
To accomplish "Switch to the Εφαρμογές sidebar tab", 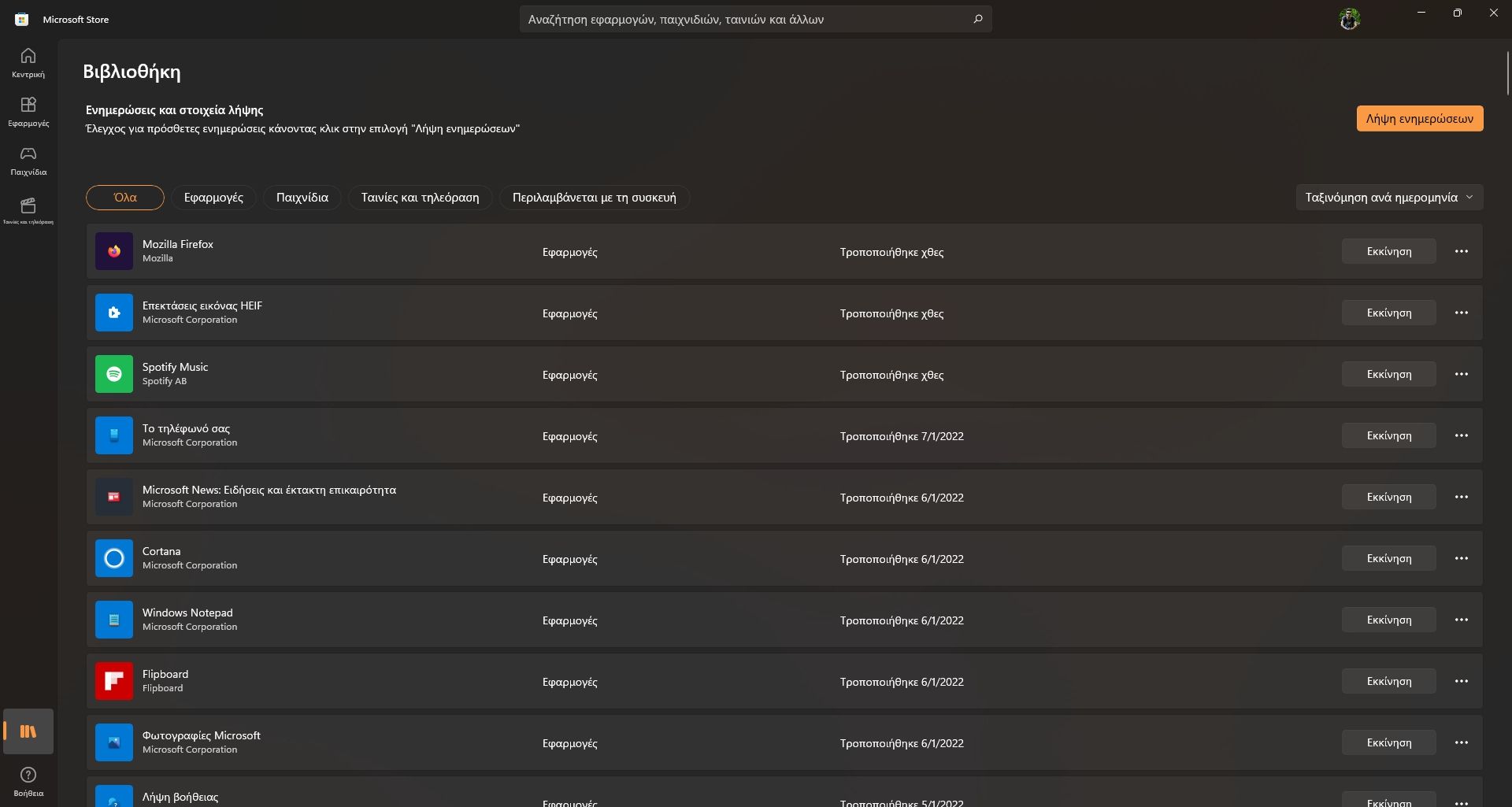I will (28, 111).
